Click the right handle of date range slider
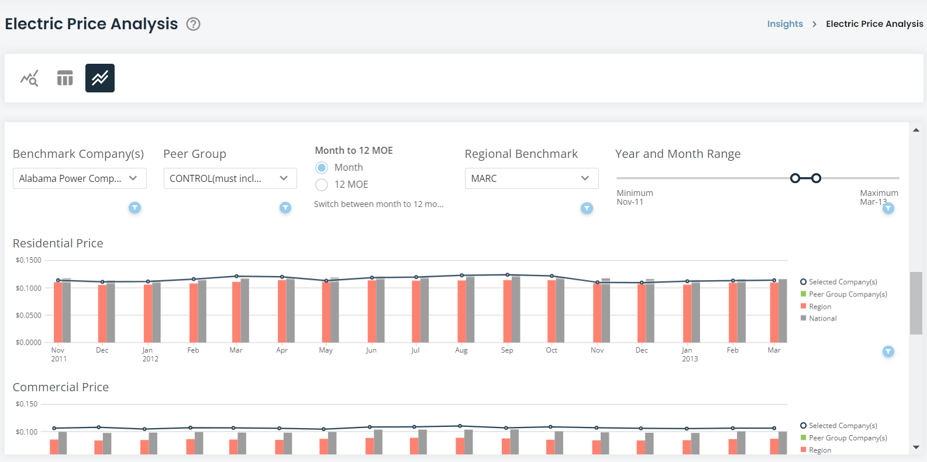Viewport: 927px width, 462px height. coord(816,178)
